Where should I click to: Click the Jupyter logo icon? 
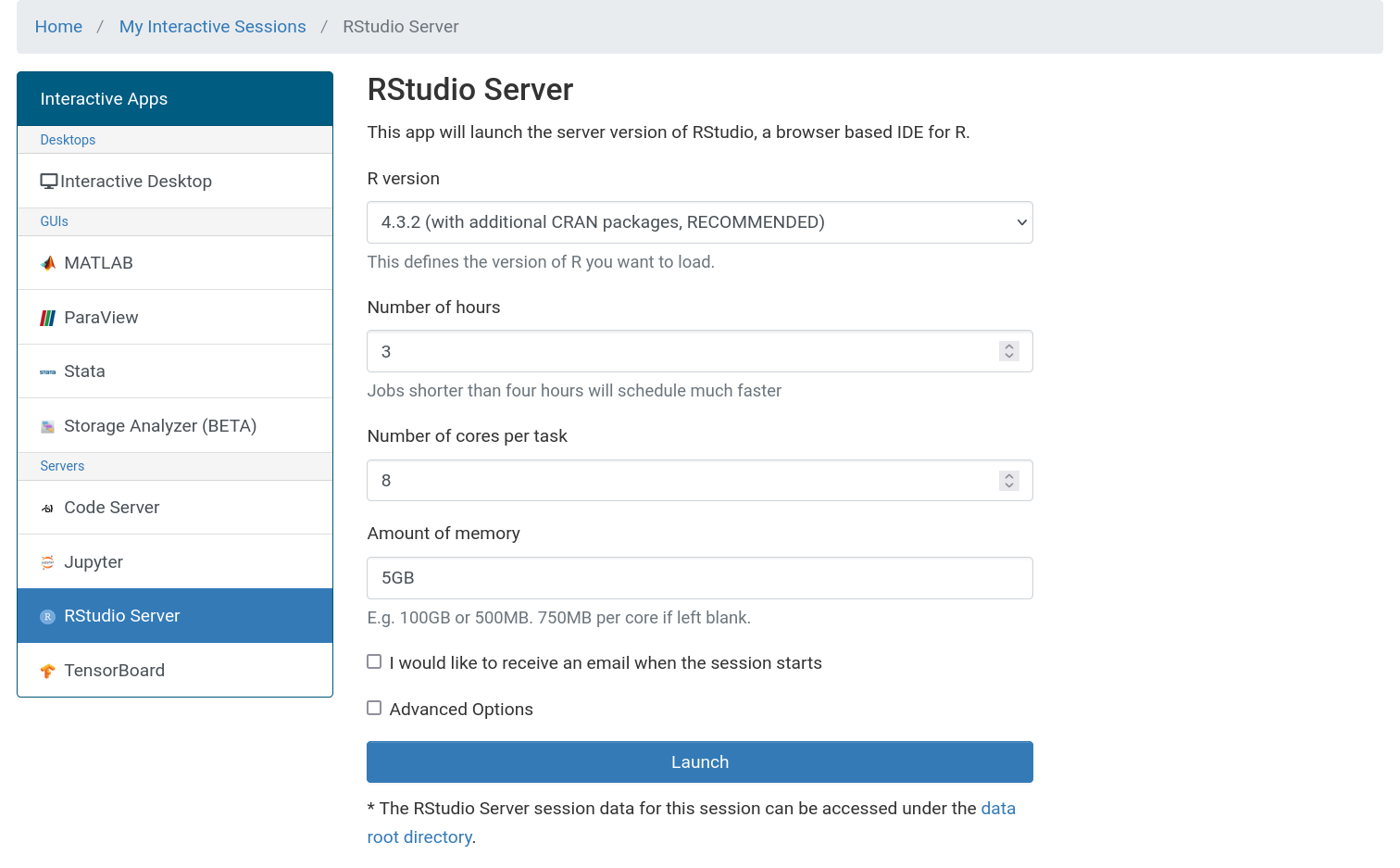[48, 562]
